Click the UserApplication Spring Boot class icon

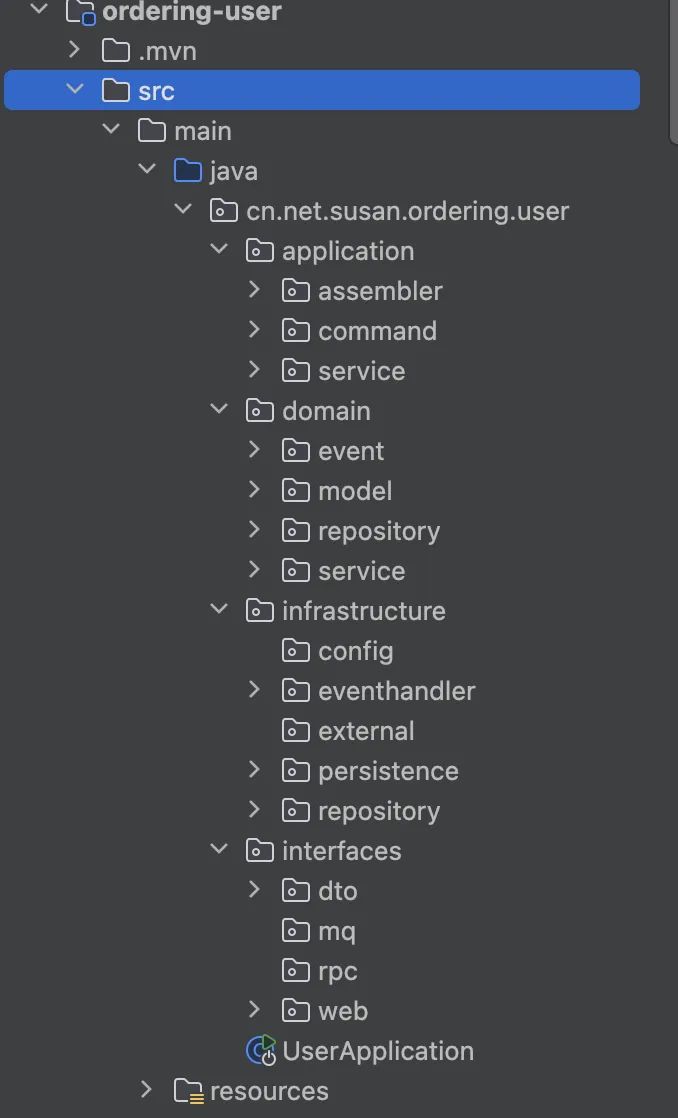pyautogui.click(x=260, y=1051)
